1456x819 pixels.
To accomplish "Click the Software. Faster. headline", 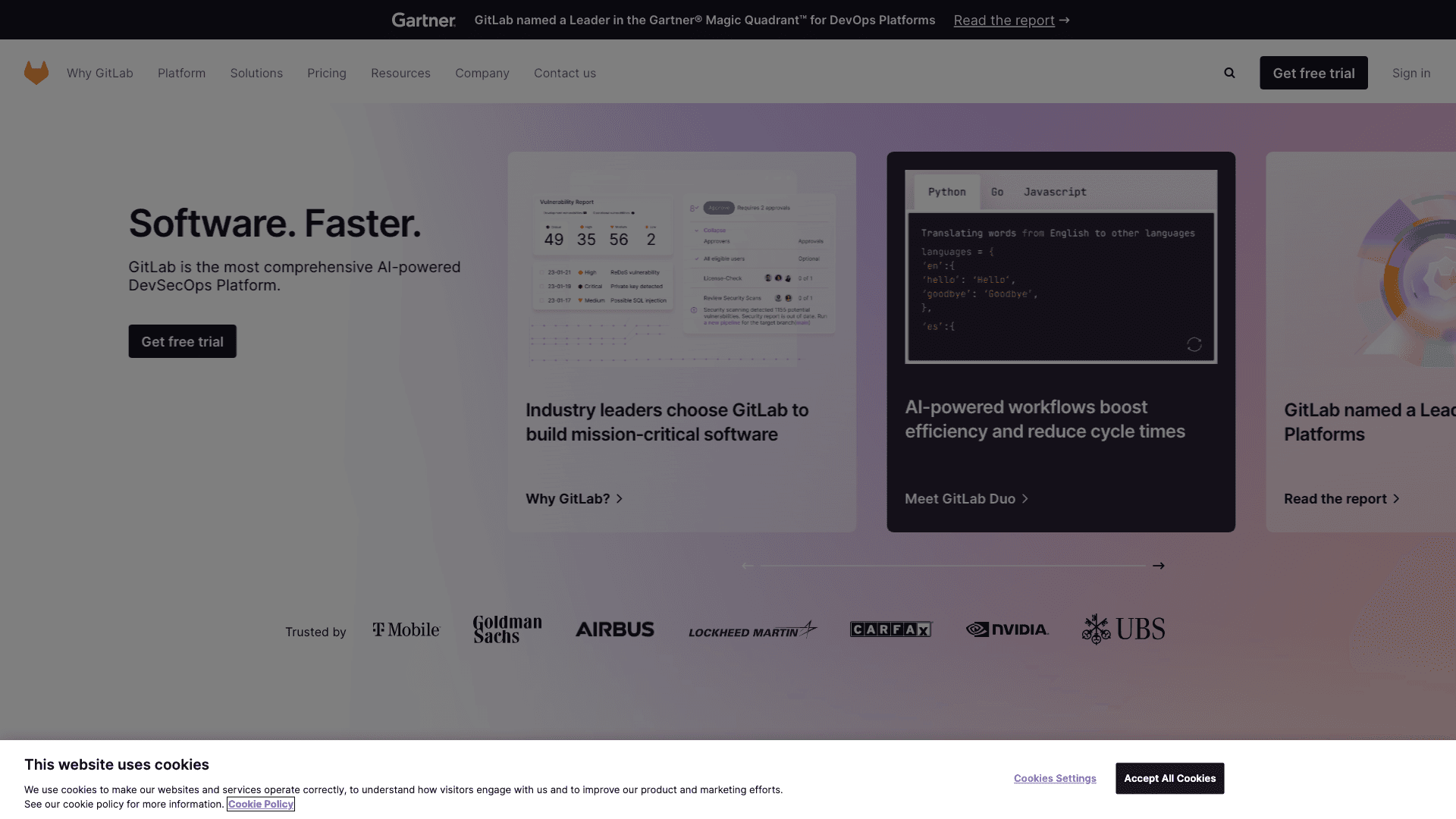I will (x=275, y=223).
